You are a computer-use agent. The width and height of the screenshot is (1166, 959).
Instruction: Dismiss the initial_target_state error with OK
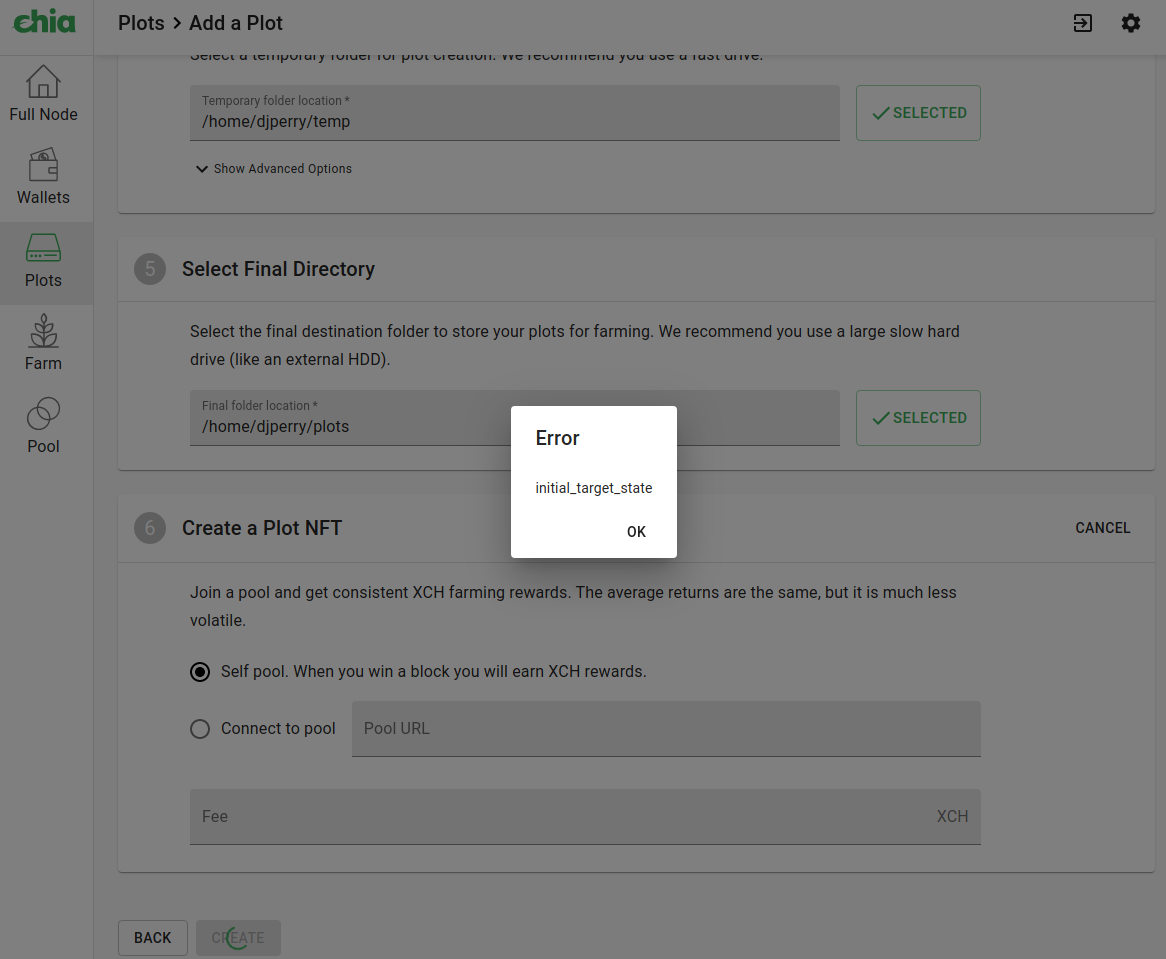point(636,531)
